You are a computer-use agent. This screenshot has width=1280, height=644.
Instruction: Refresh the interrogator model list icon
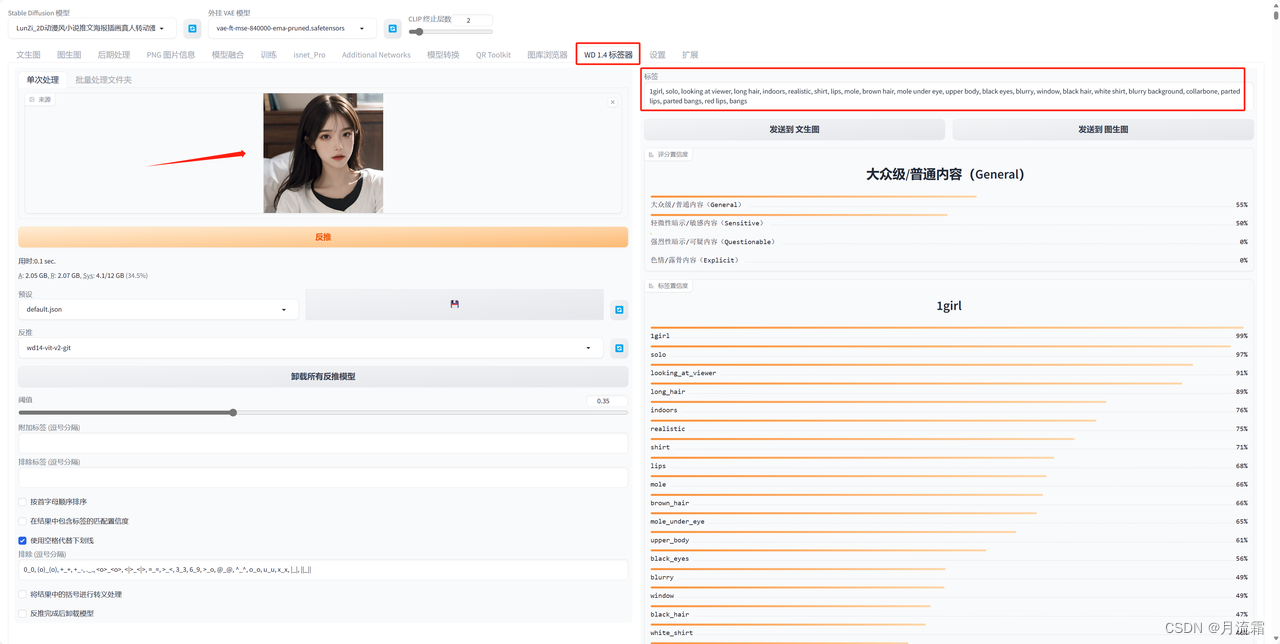pos(619,348)
